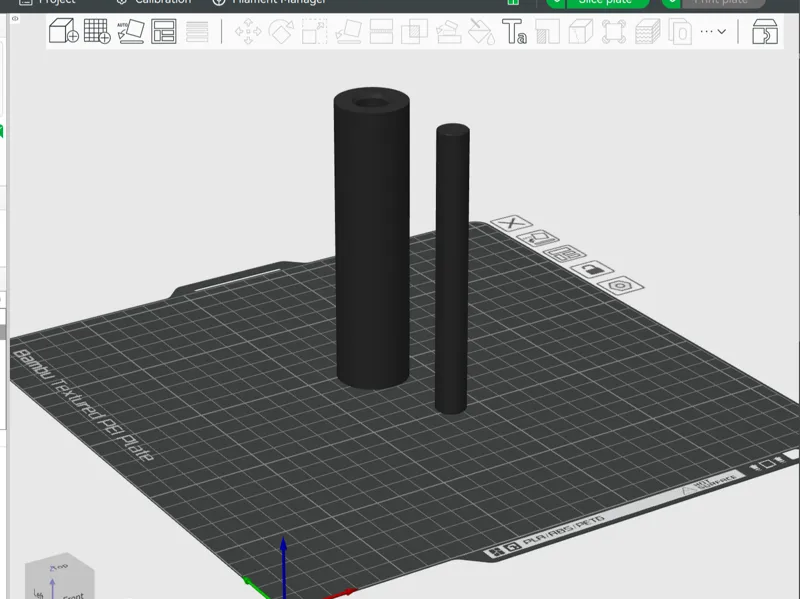Toggle the plate lock icon
800x599 pixels.
(592, 269)
